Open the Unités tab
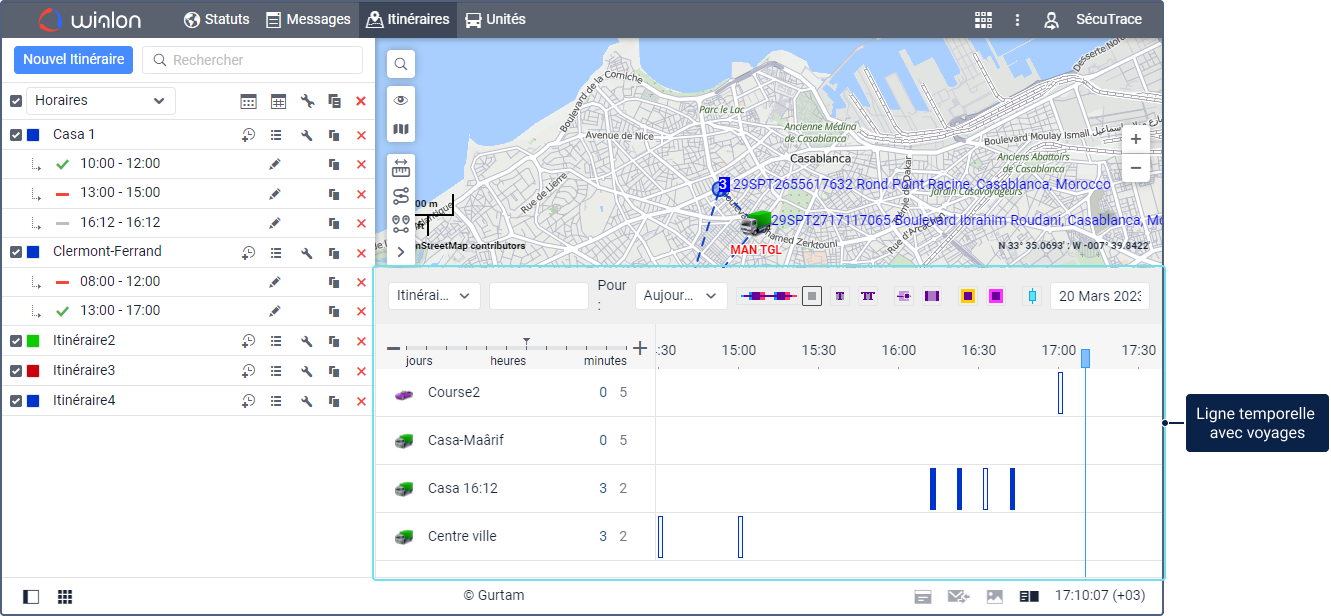Image resolution: width=1331 pixels, height=616 pixels. 496,20
